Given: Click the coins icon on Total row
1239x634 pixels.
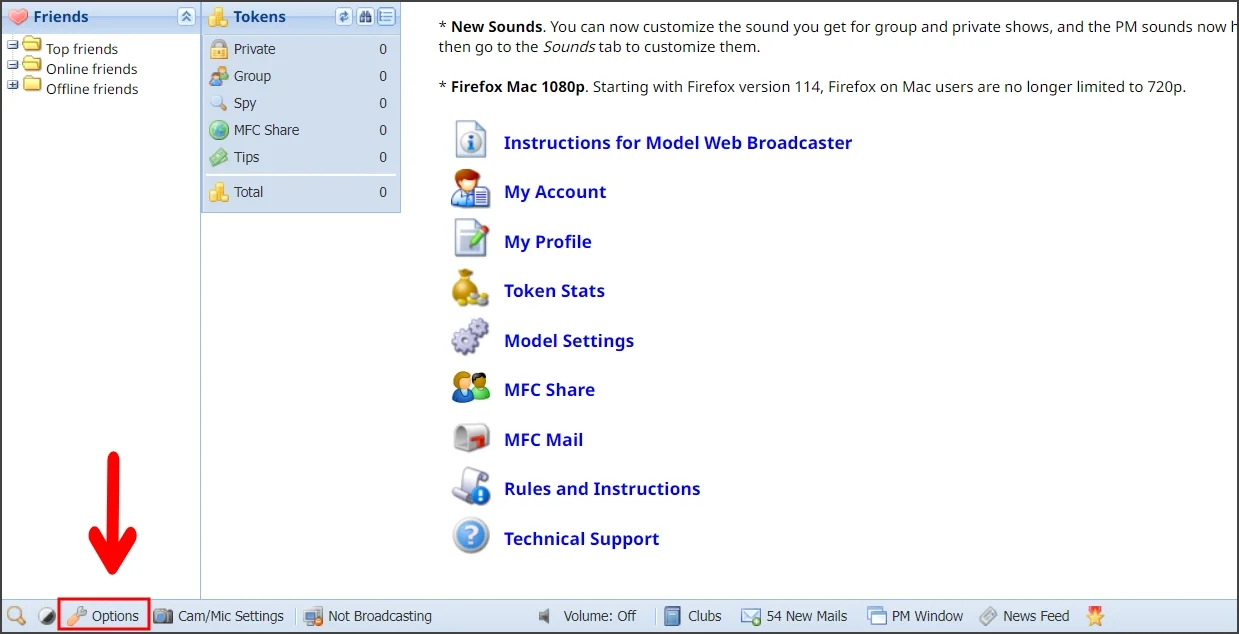Looking at the screenshot, I should point(219,192).
